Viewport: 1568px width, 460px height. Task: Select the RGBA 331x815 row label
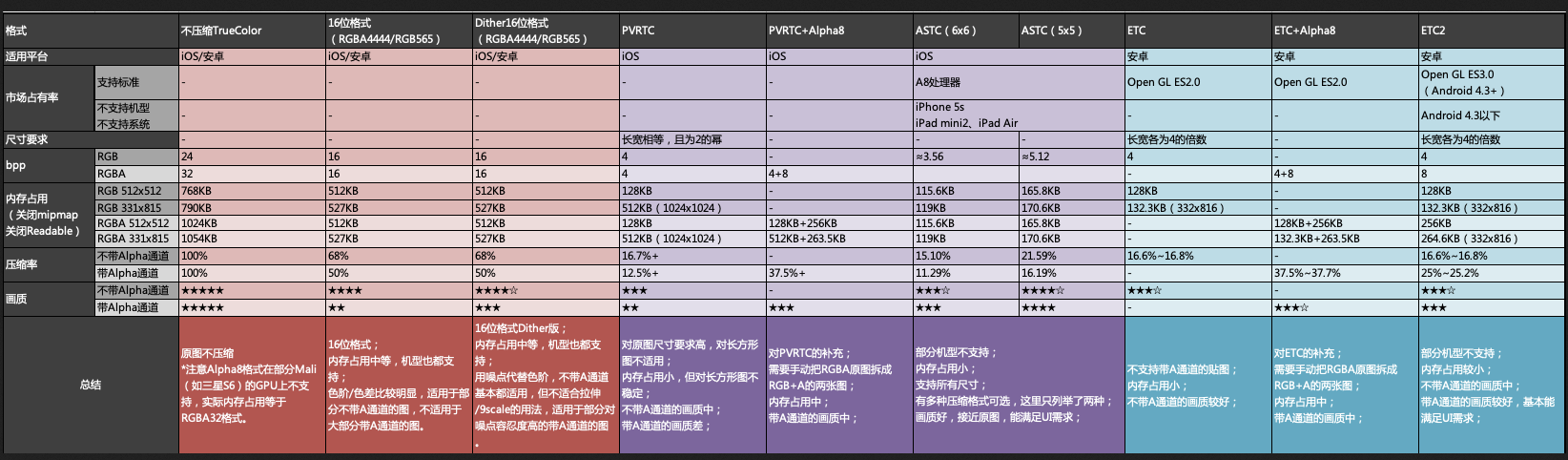coord(136,239)
